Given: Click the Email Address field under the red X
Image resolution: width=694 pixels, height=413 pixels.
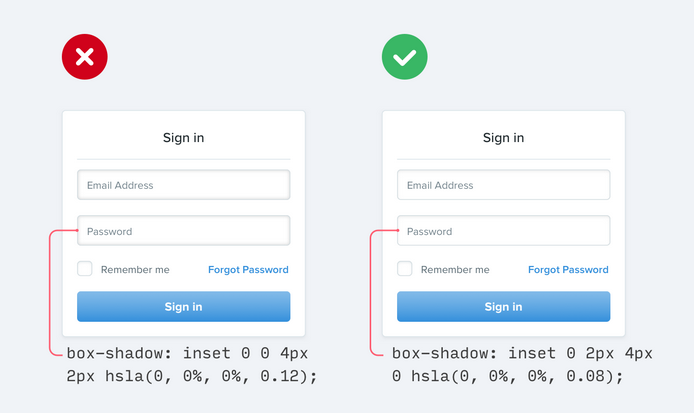Looking at the screenshot, I should click(184, 185).
